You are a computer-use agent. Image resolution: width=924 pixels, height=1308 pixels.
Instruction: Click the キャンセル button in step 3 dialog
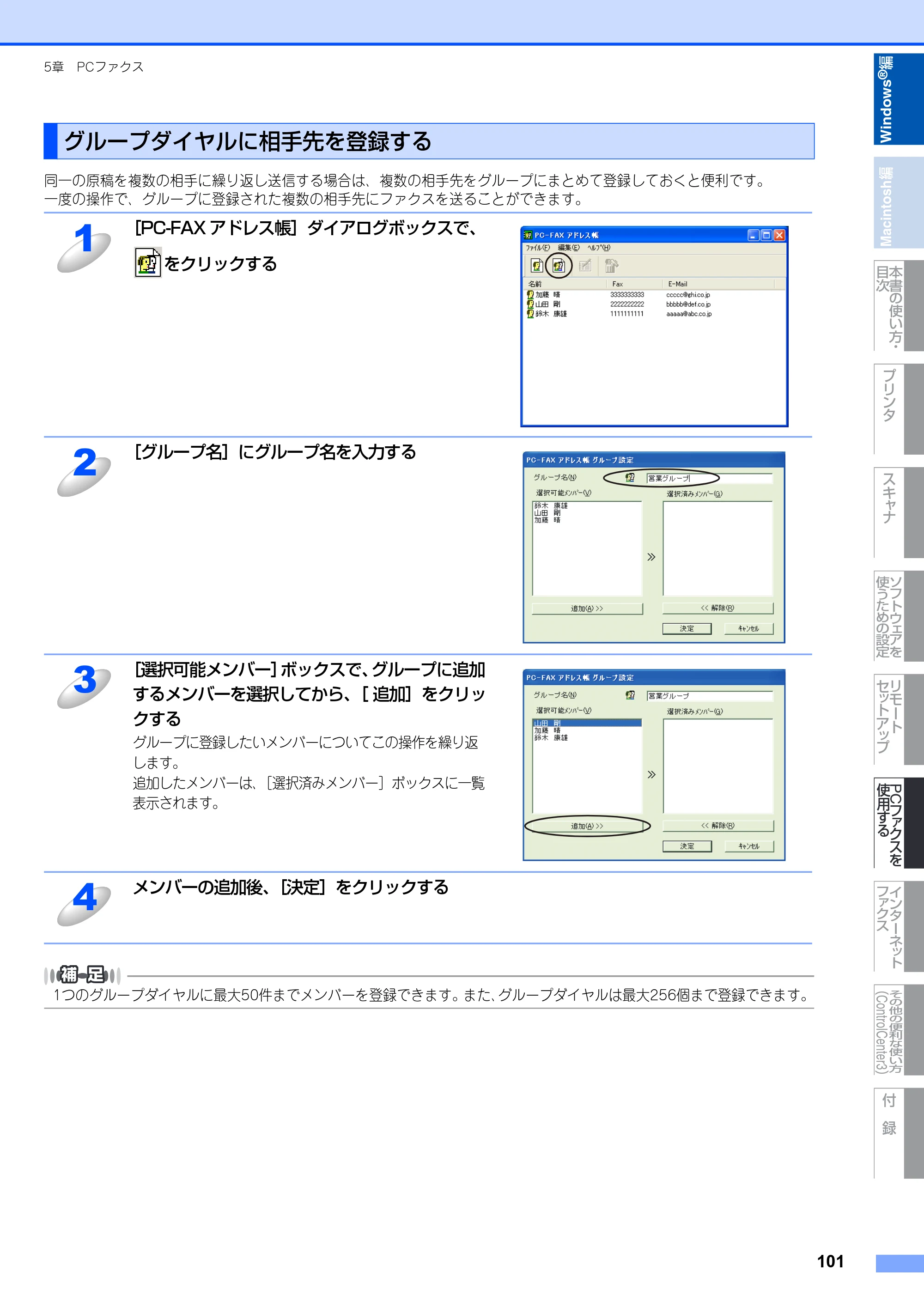[x=748, y=846]
